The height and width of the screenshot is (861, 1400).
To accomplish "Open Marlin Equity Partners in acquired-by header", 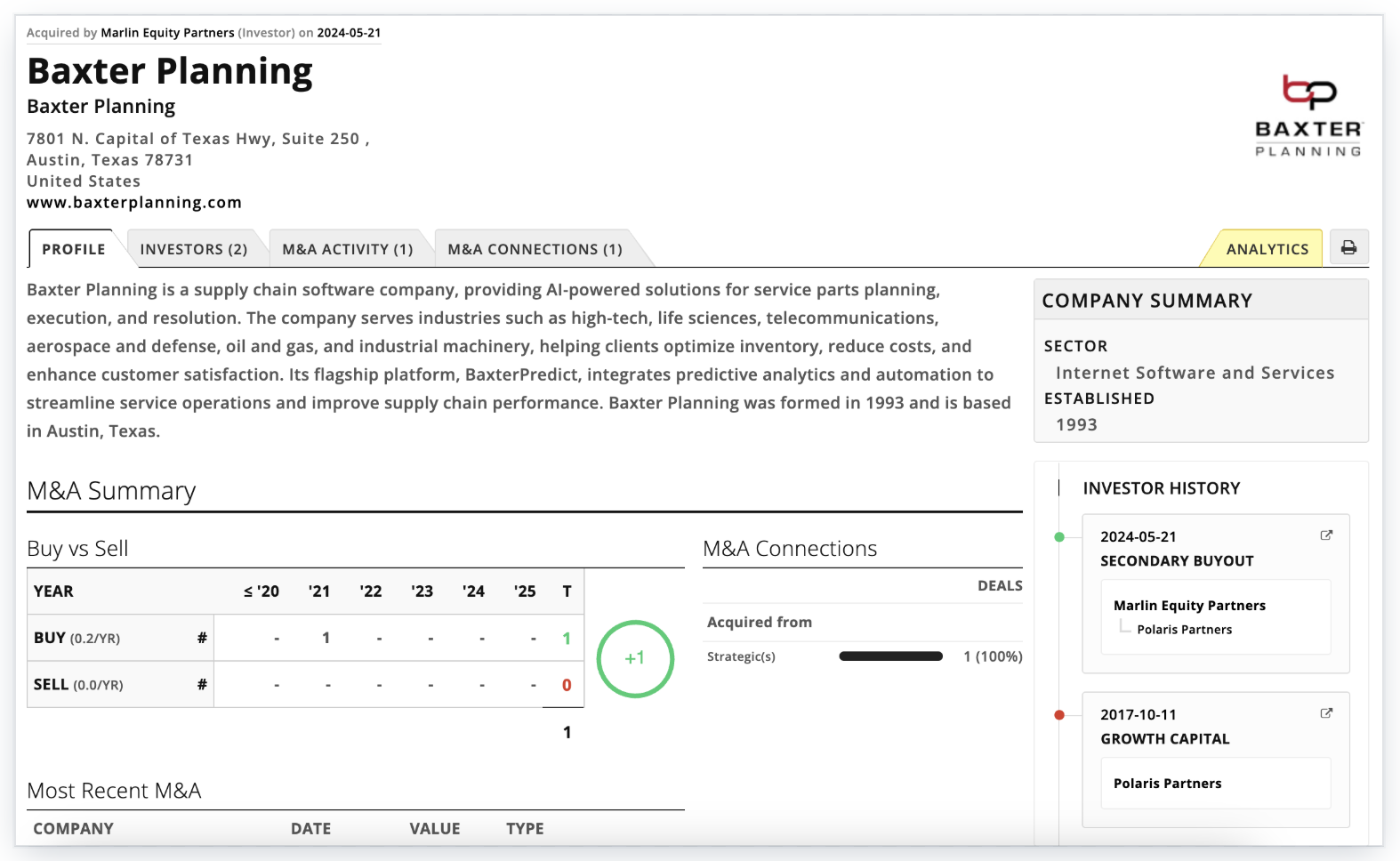I will (167, 33).
